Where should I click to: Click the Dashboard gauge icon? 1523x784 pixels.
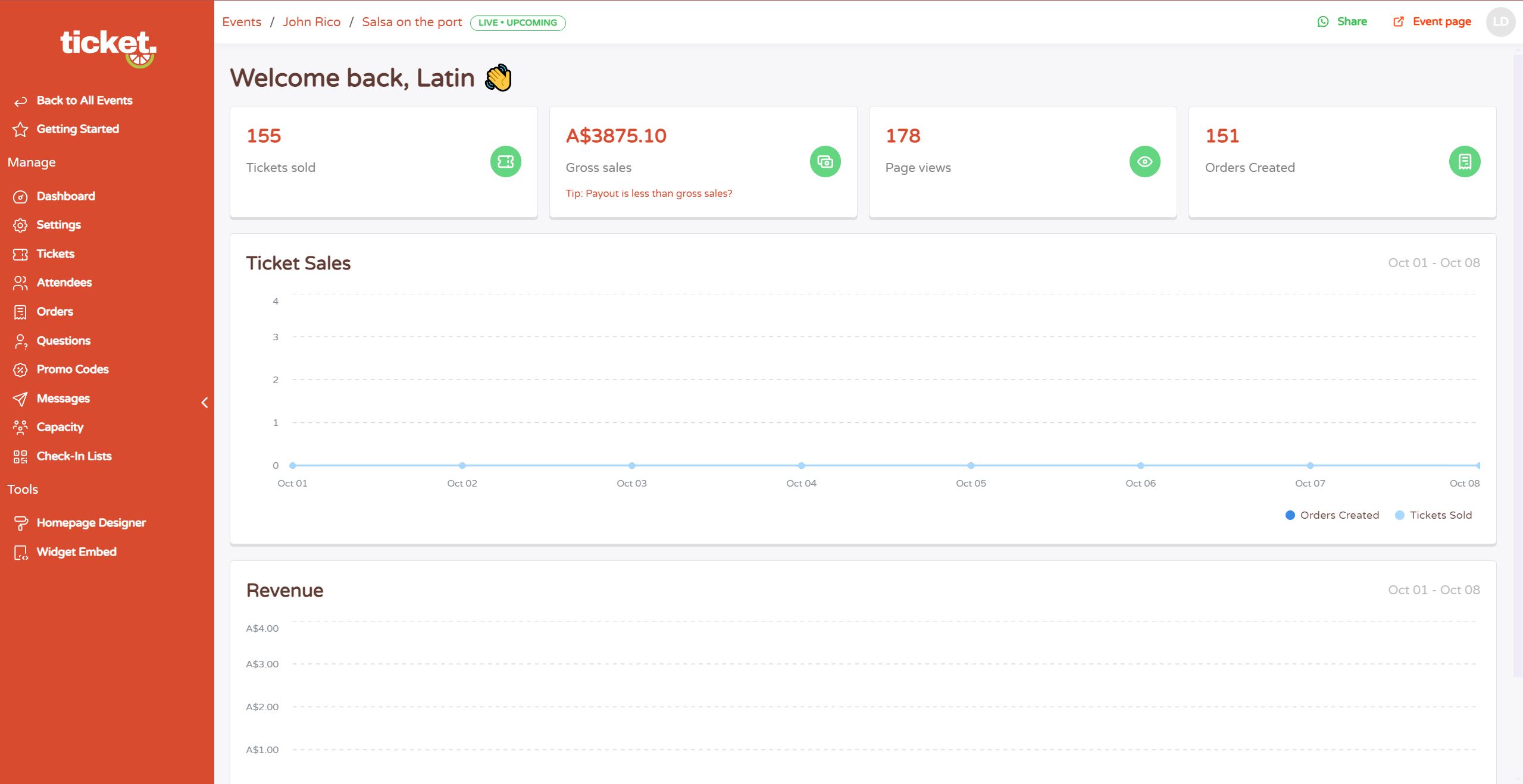click(x=20, y=197)
